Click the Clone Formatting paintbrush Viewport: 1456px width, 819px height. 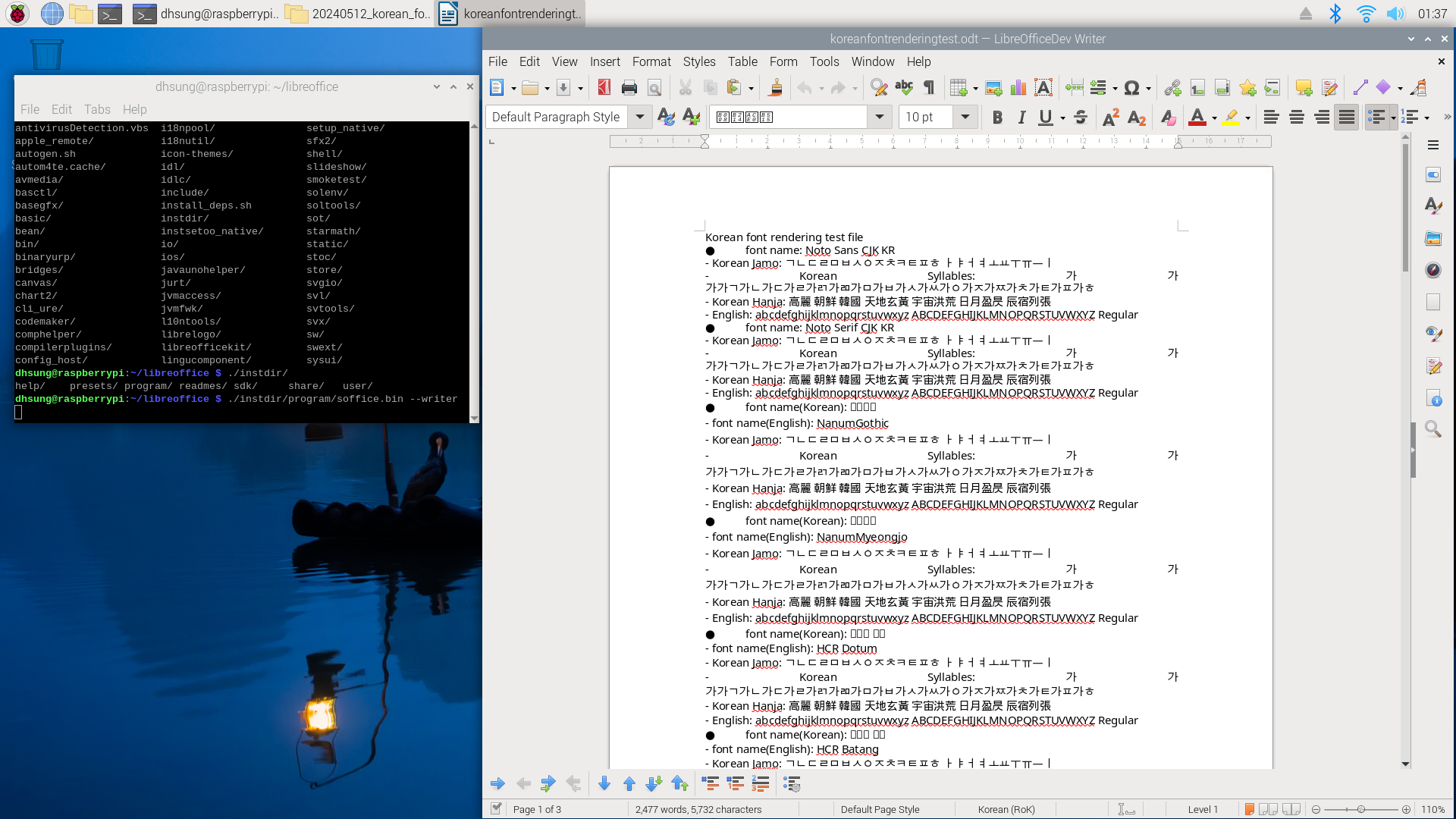(775, 88)
